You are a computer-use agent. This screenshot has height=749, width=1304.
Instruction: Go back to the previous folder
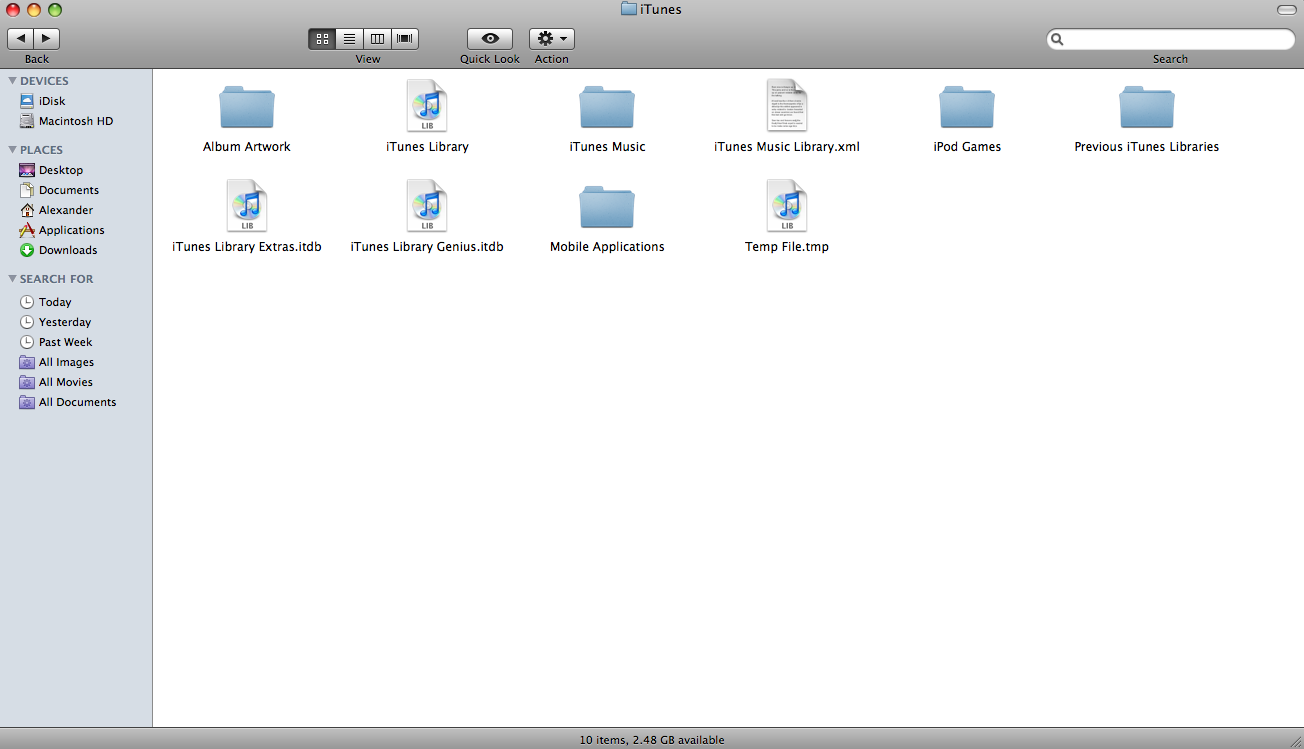point(20,39)
